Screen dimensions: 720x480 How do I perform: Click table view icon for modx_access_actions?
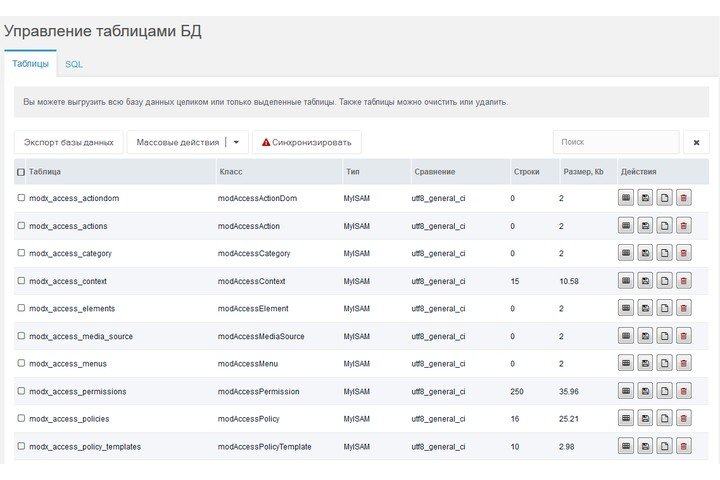tap(626, 226)
